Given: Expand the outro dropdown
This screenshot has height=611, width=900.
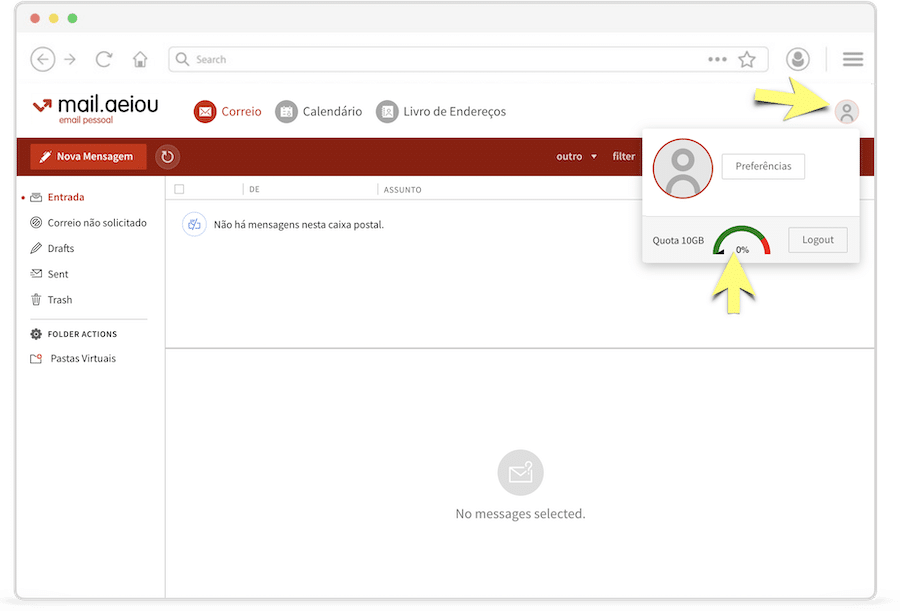Looking at the screenshot, I should click(576, 156).
